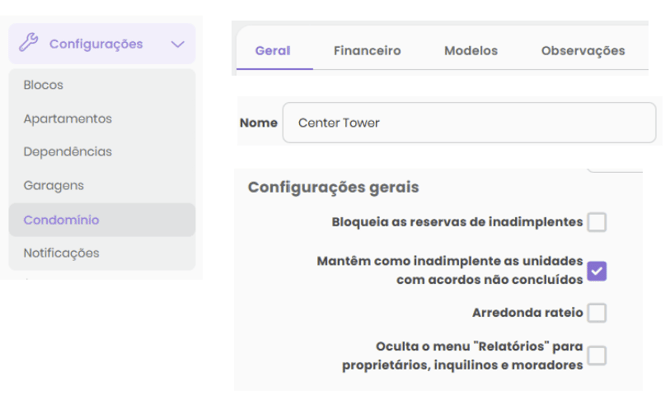Screen dimensions: 670x404
Task: Uncheck Mantêm como inadimplente checkbox
Action: coord(597,271)
